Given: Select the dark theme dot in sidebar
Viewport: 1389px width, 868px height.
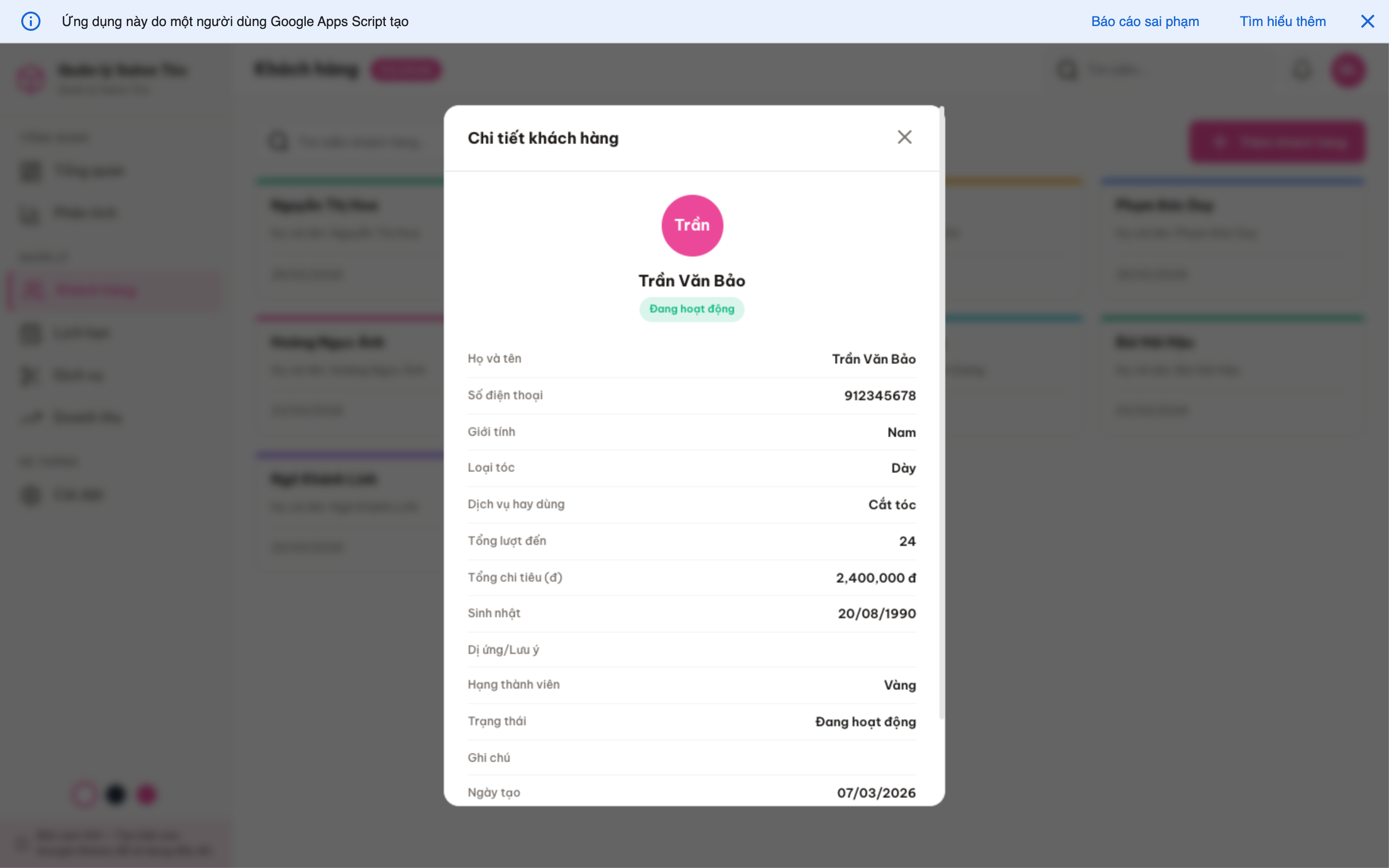Looking at the screenshot, I should 115,795.
